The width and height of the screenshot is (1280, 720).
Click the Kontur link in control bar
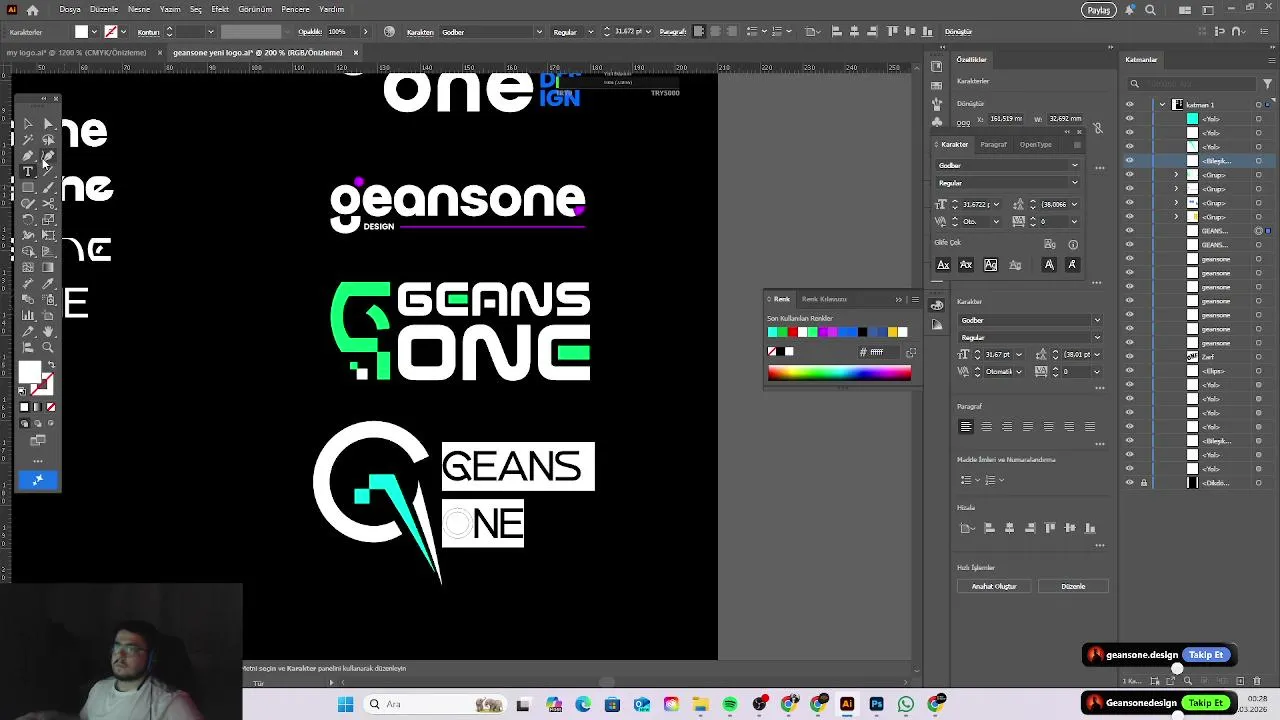(x=149, y=32)
